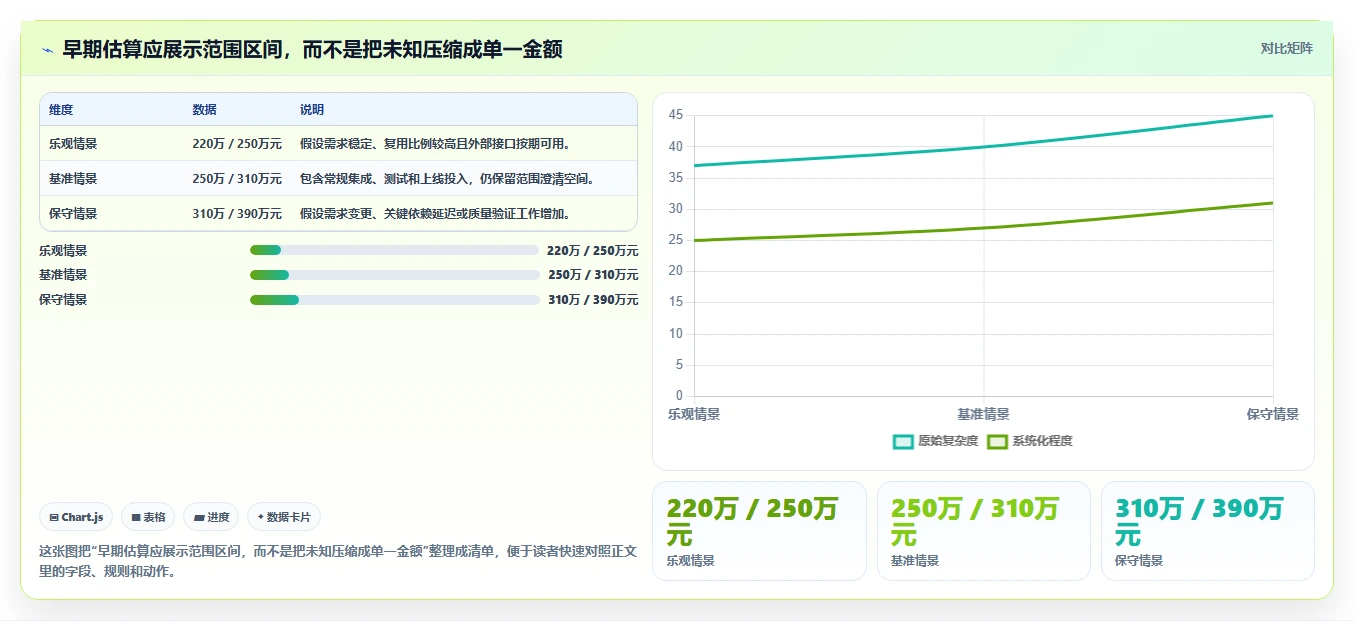
Task: Click the 乐观情景 label beside progress bars
Action: tap(63, 251)
